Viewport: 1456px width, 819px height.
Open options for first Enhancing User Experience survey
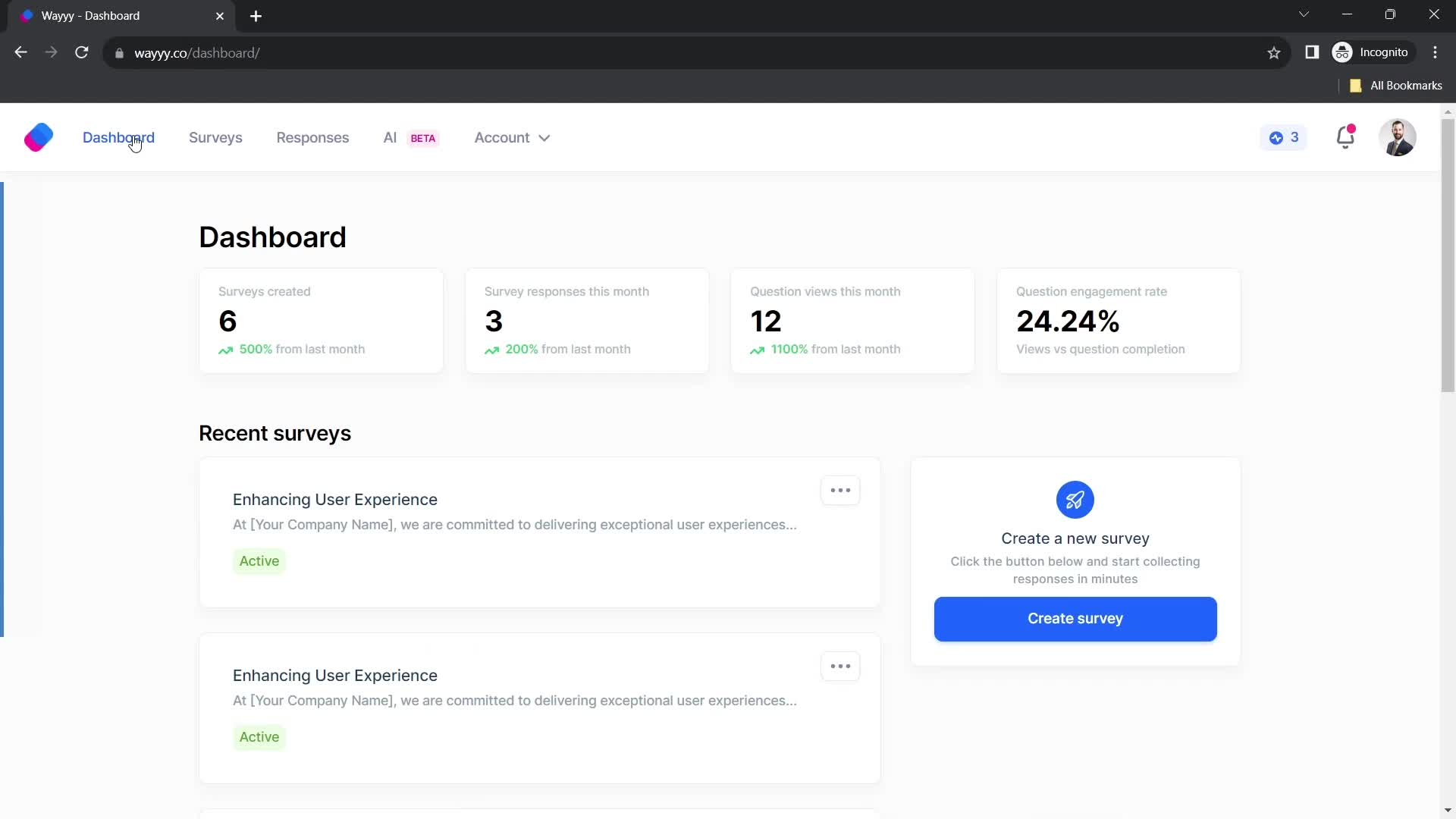coord(841,490)
